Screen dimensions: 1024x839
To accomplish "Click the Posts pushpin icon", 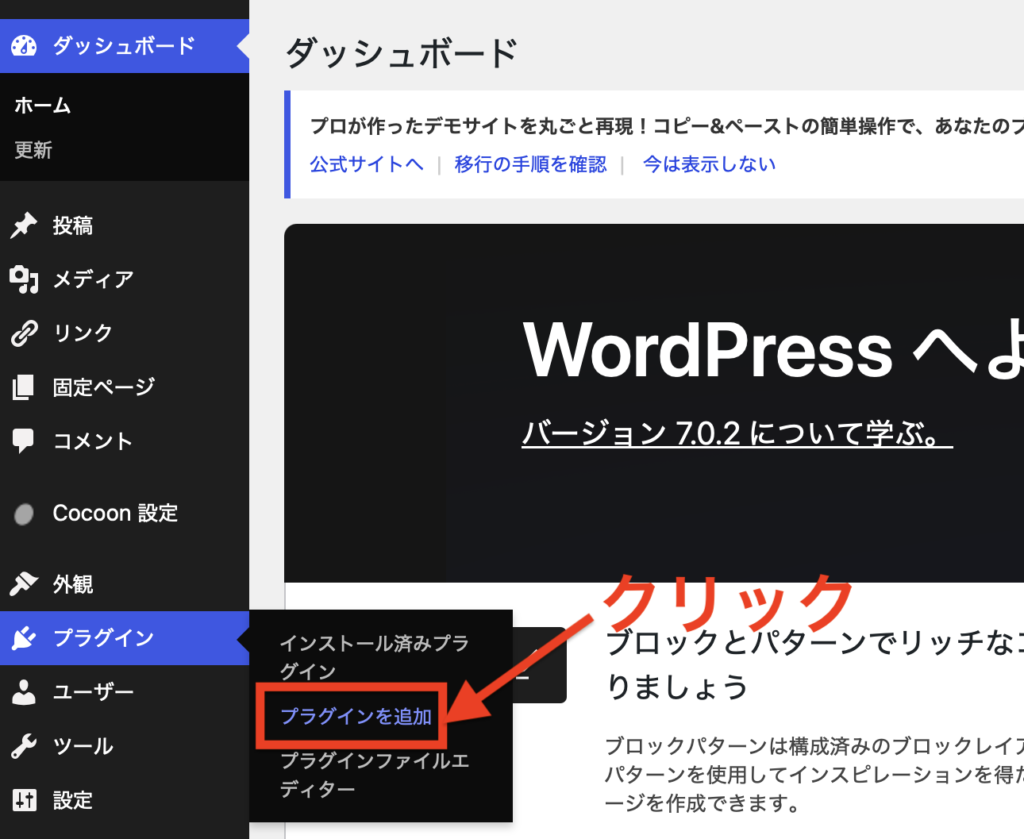I will (x=24, y=225).
